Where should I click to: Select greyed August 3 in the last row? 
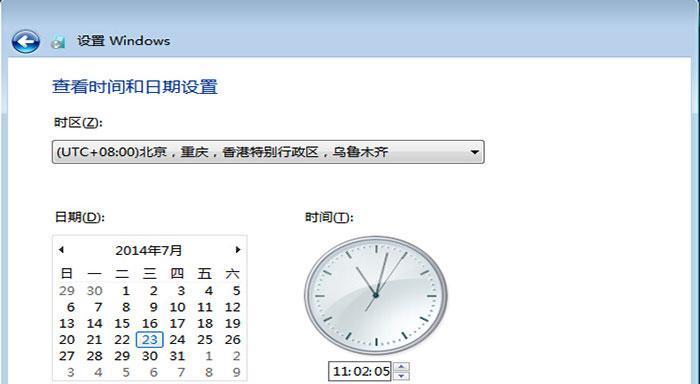(71, 372)
